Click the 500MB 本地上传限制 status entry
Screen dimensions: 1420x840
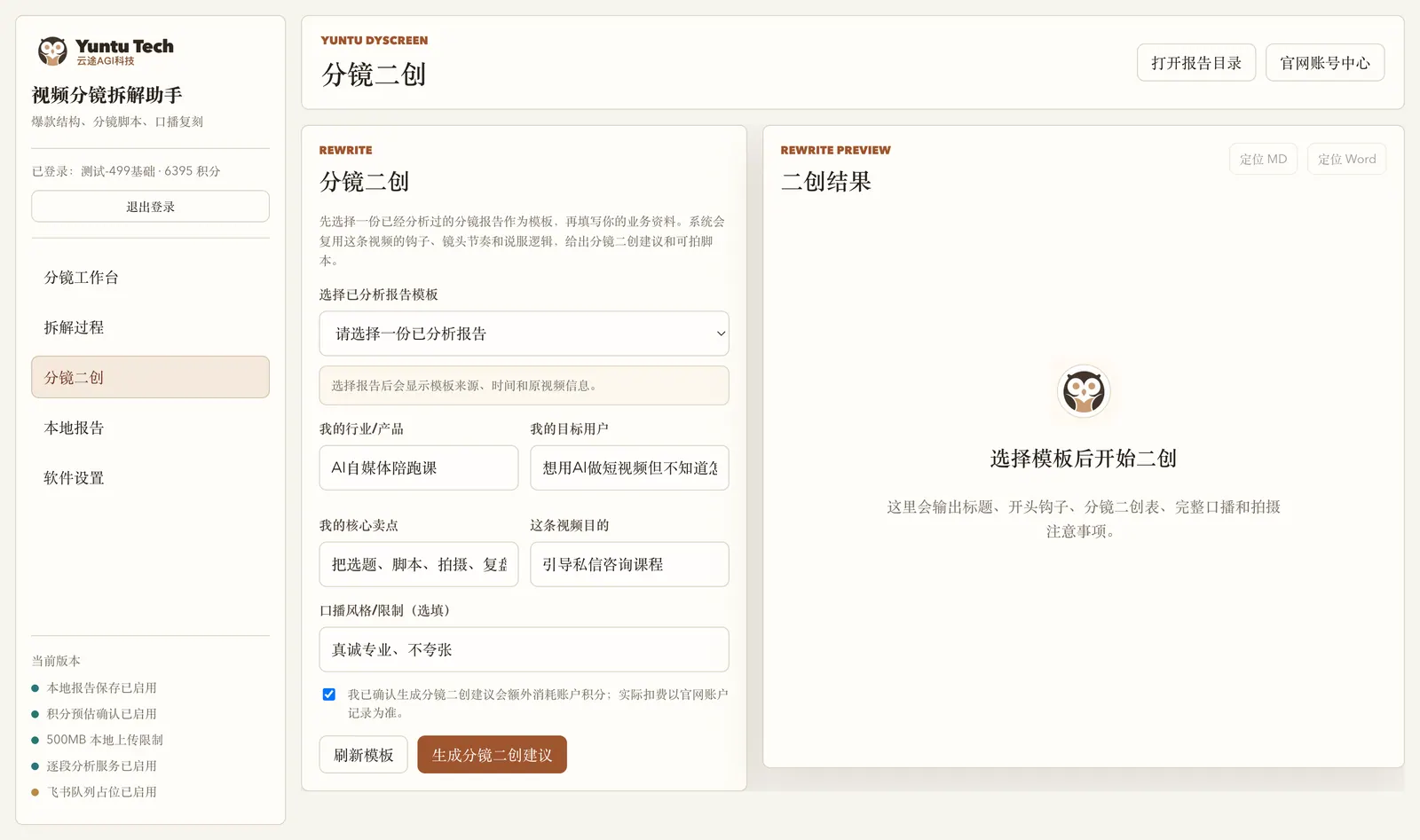[104, 740]
